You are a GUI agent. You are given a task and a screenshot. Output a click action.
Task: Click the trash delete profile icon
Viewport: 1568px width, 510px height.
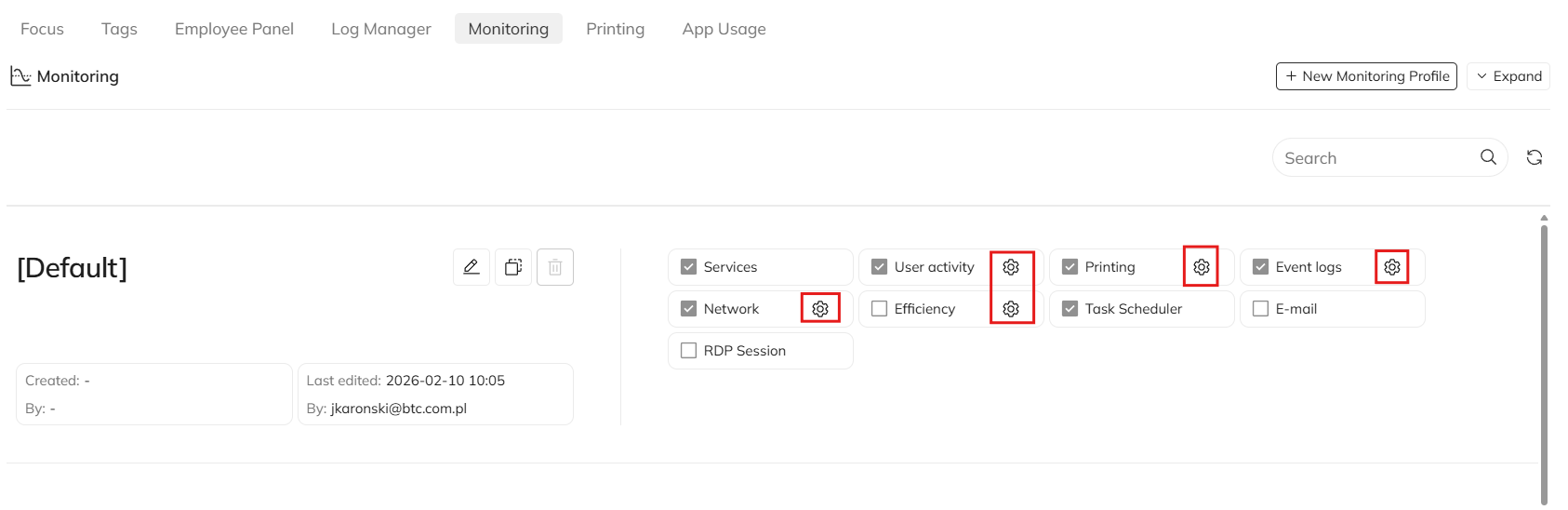pos(555,267)
